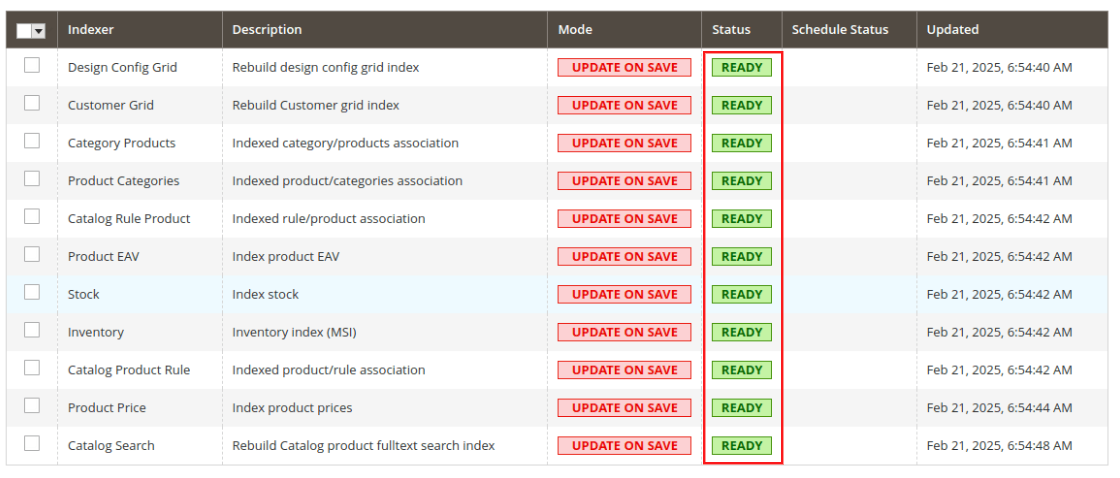1120x478 pixels.
Task: Select the Product Categories row checkbox
Action: tap(31, 179)
